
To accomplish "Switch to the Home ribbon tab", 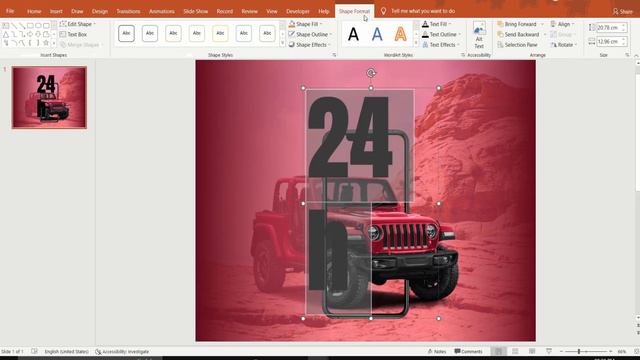I will [34, 11].
